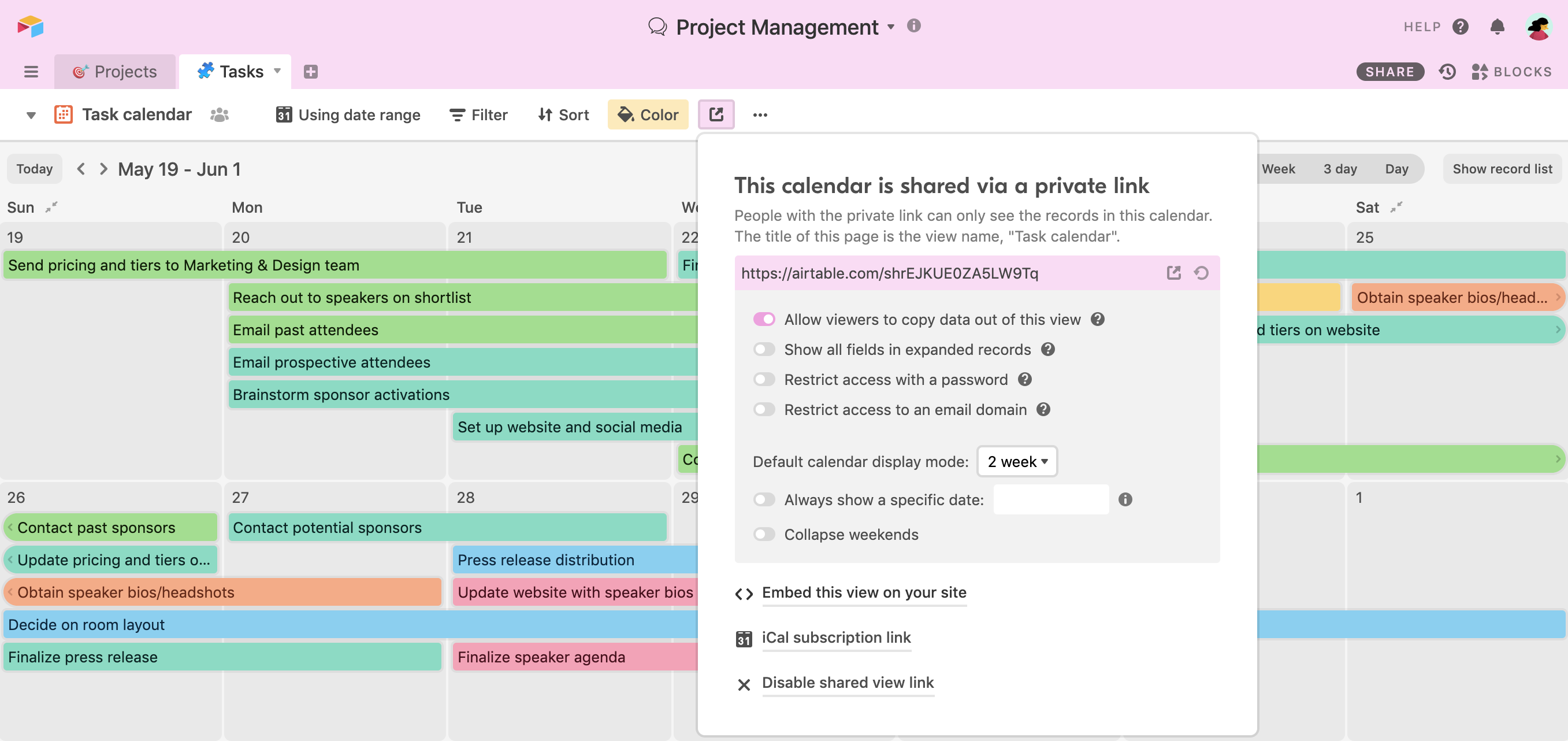The height and width of the screenshot is (741, 1568).
Task: Enable Restrict access with a password
Action: 764,379
